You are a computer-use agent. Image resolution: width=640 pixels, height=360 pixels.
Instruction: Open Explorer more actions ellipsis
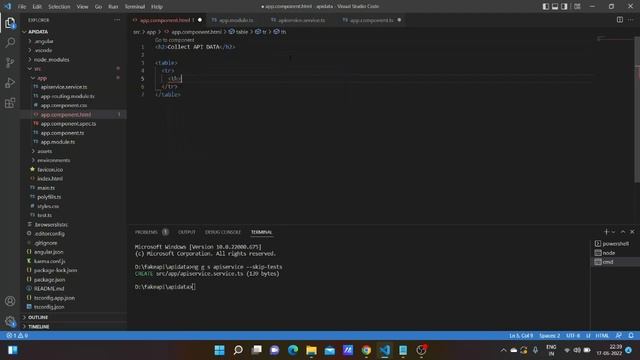pyautogui.click(x=117, y=20)
